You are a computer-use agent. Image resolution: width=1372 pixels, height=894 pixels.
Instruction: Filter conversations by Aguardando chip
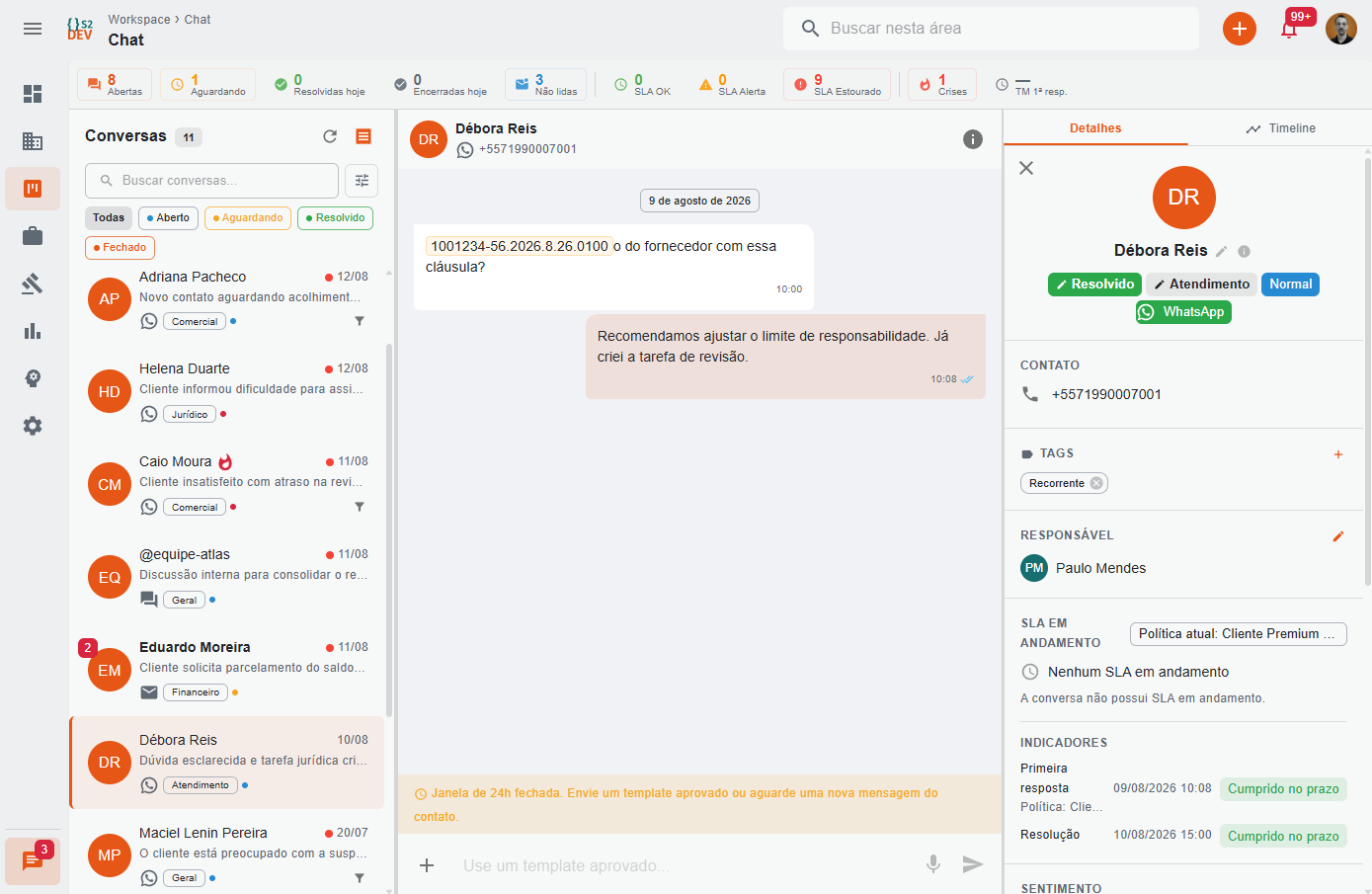[248, 218]
